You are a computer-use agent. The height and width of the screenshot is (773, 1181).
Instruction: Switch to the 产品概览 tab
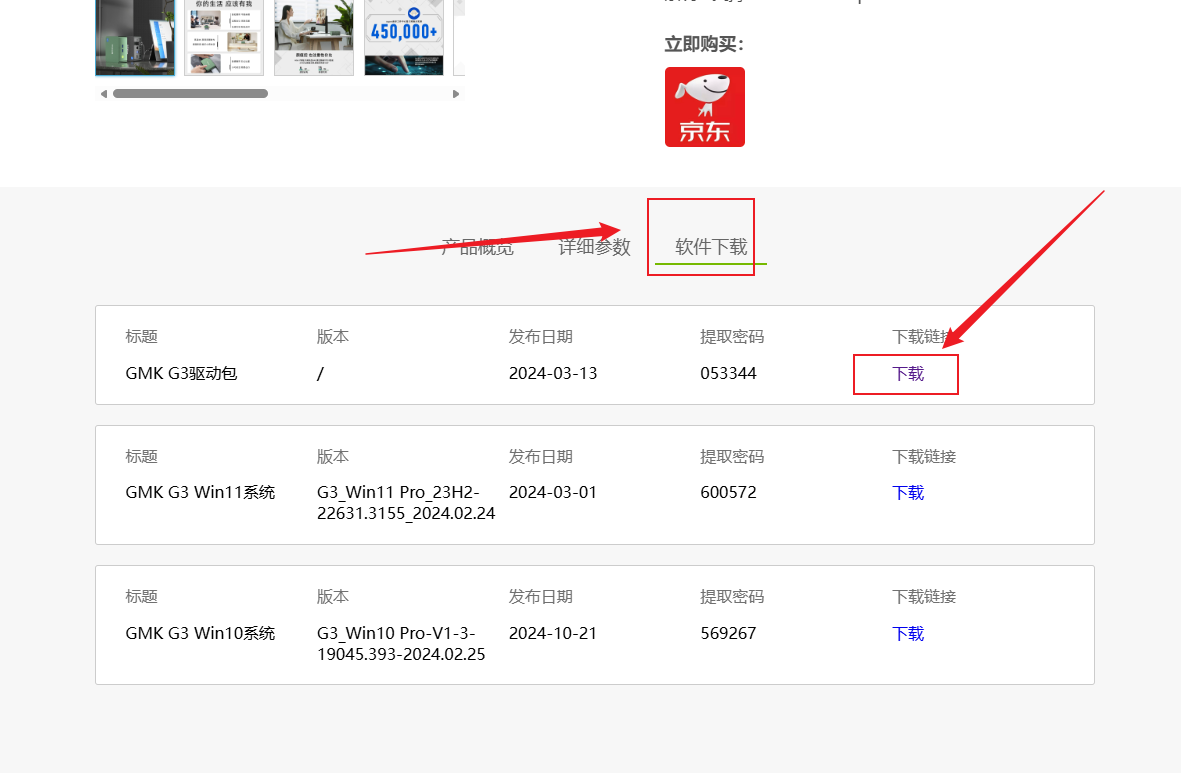[478, 247]
